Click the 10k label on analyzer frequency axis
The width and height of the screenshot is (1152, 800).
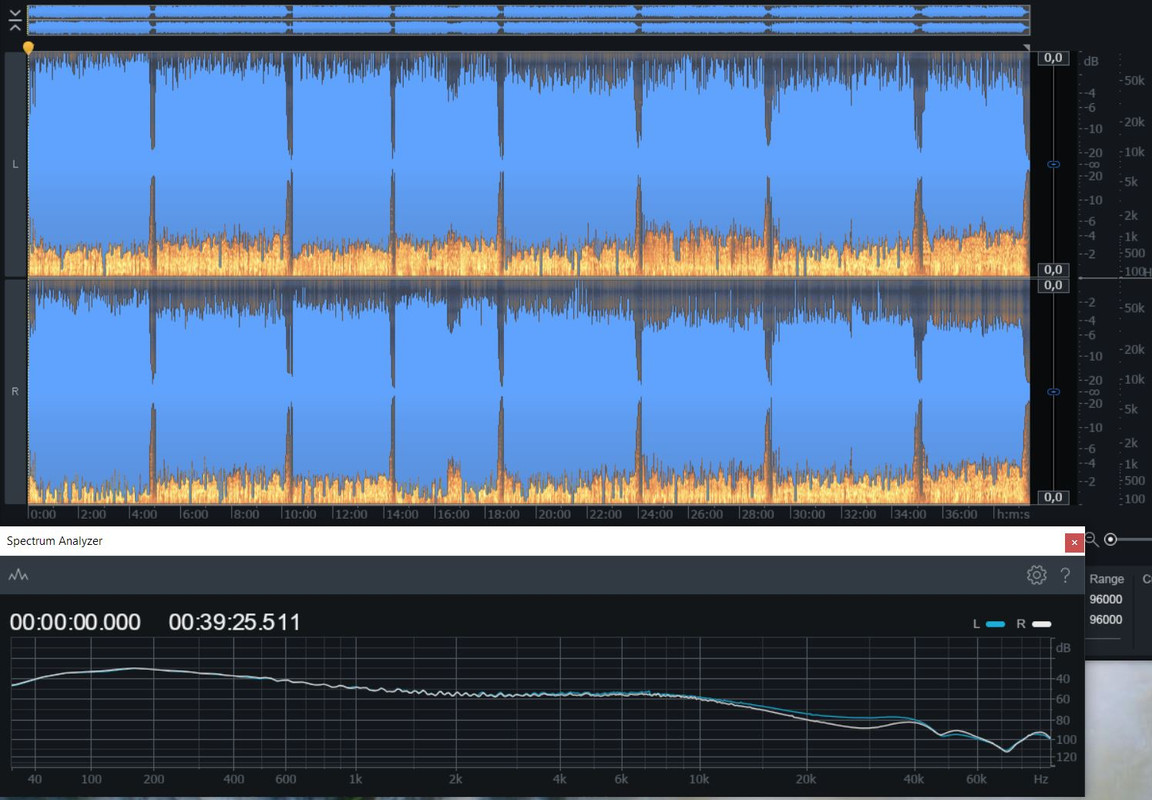click(699, 779)
